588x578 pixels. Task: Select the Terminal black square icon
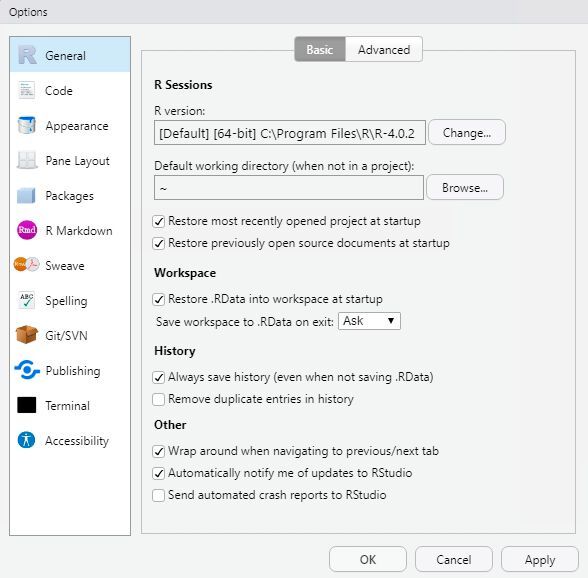pos(27,405)
